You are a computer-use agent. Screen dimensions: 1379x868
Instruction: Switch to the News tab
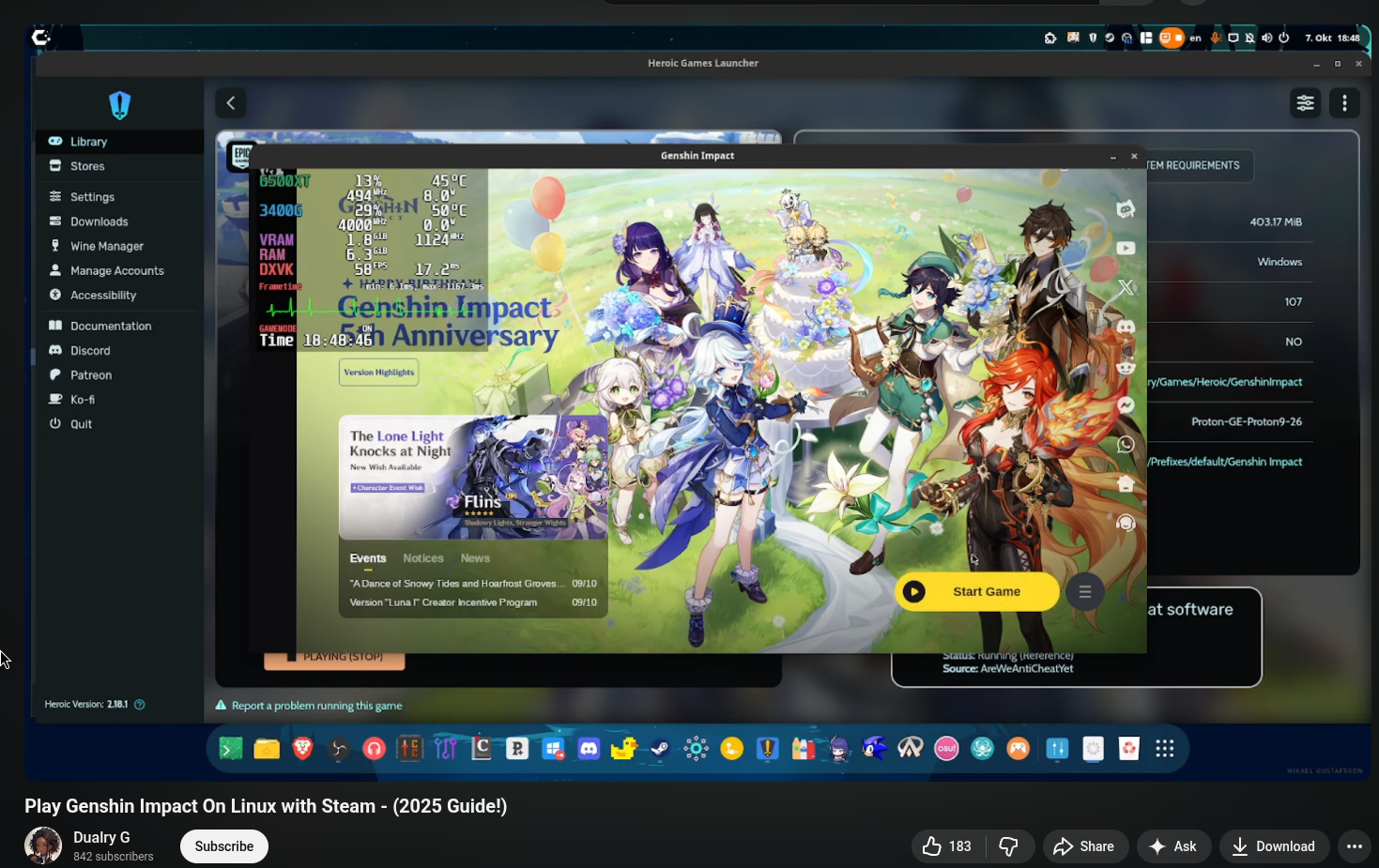(475, 558)
